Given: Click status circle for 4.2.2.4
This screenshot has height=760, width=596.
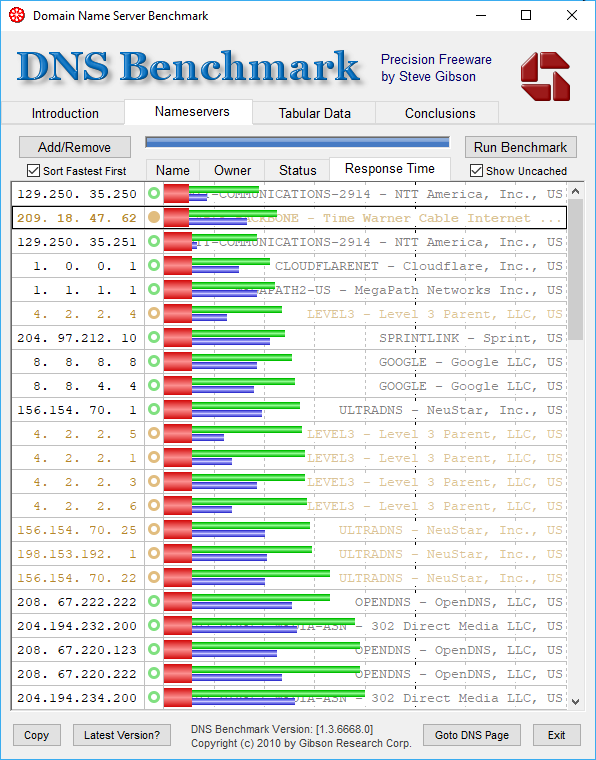Looking at the screenshot, I should point(154,314).
